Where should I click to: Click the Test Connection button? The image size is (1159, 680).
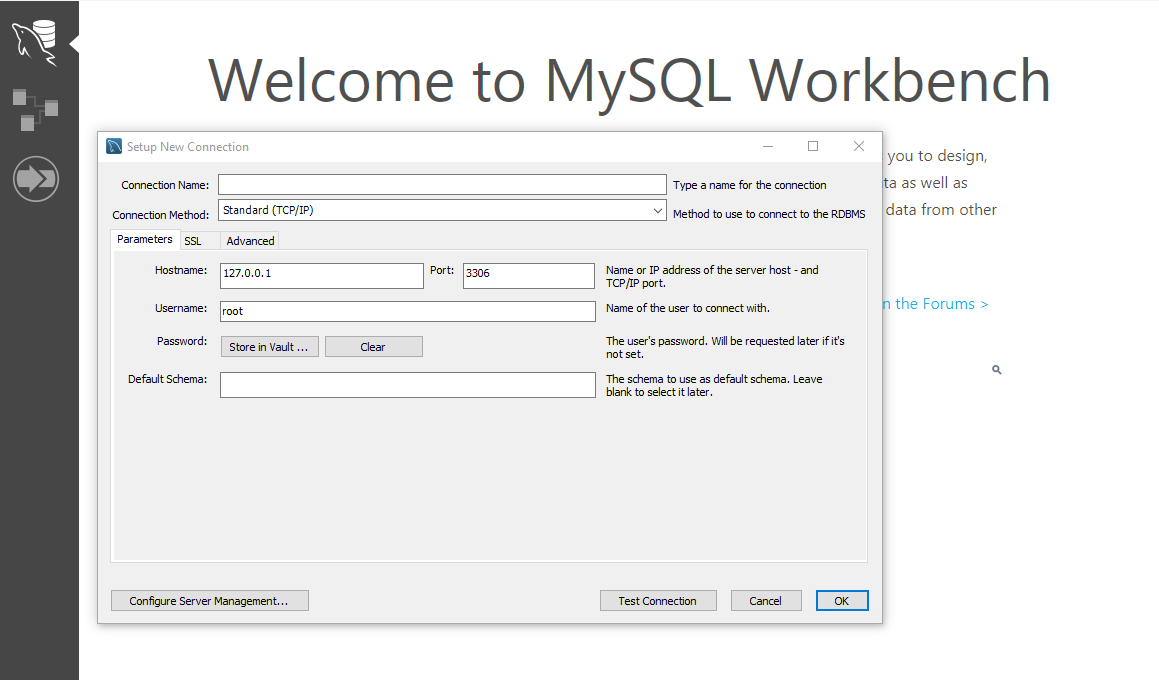coord(658,601)
